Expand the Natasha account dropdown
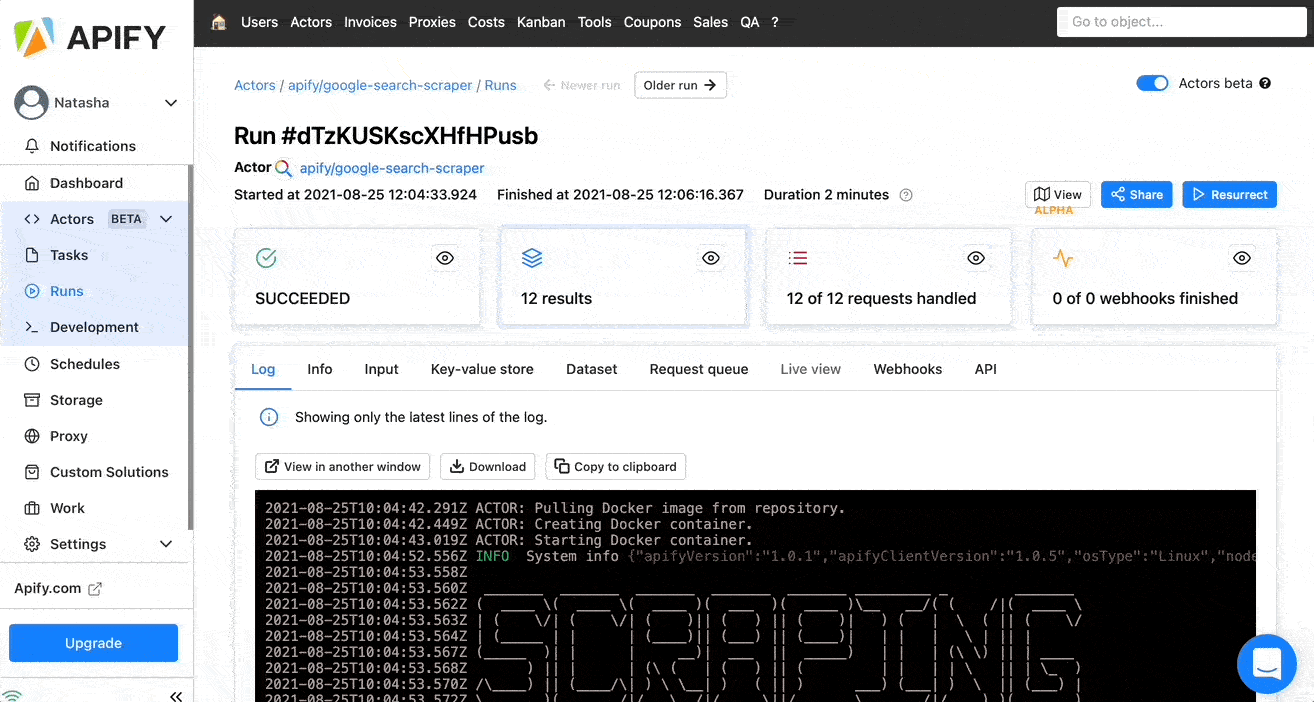This screenshot has height=702, width=1314. coord(171,103)
